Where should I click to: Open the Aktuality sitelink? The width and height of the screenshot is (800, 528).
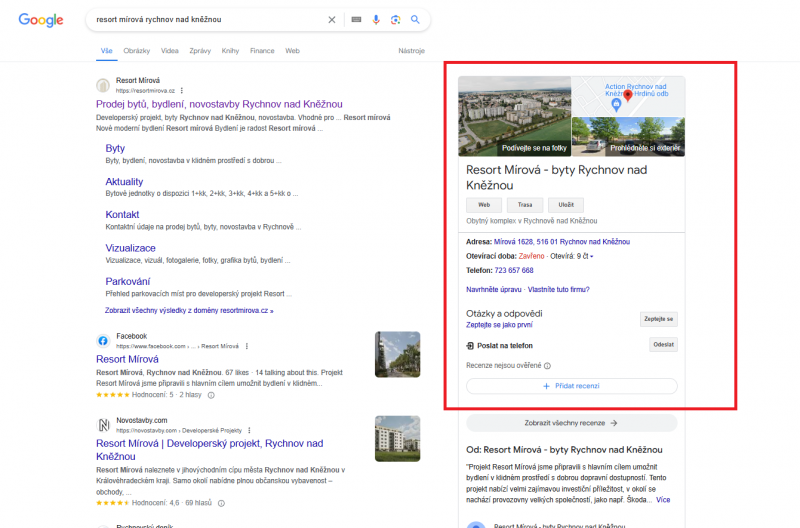click(124, 182)
